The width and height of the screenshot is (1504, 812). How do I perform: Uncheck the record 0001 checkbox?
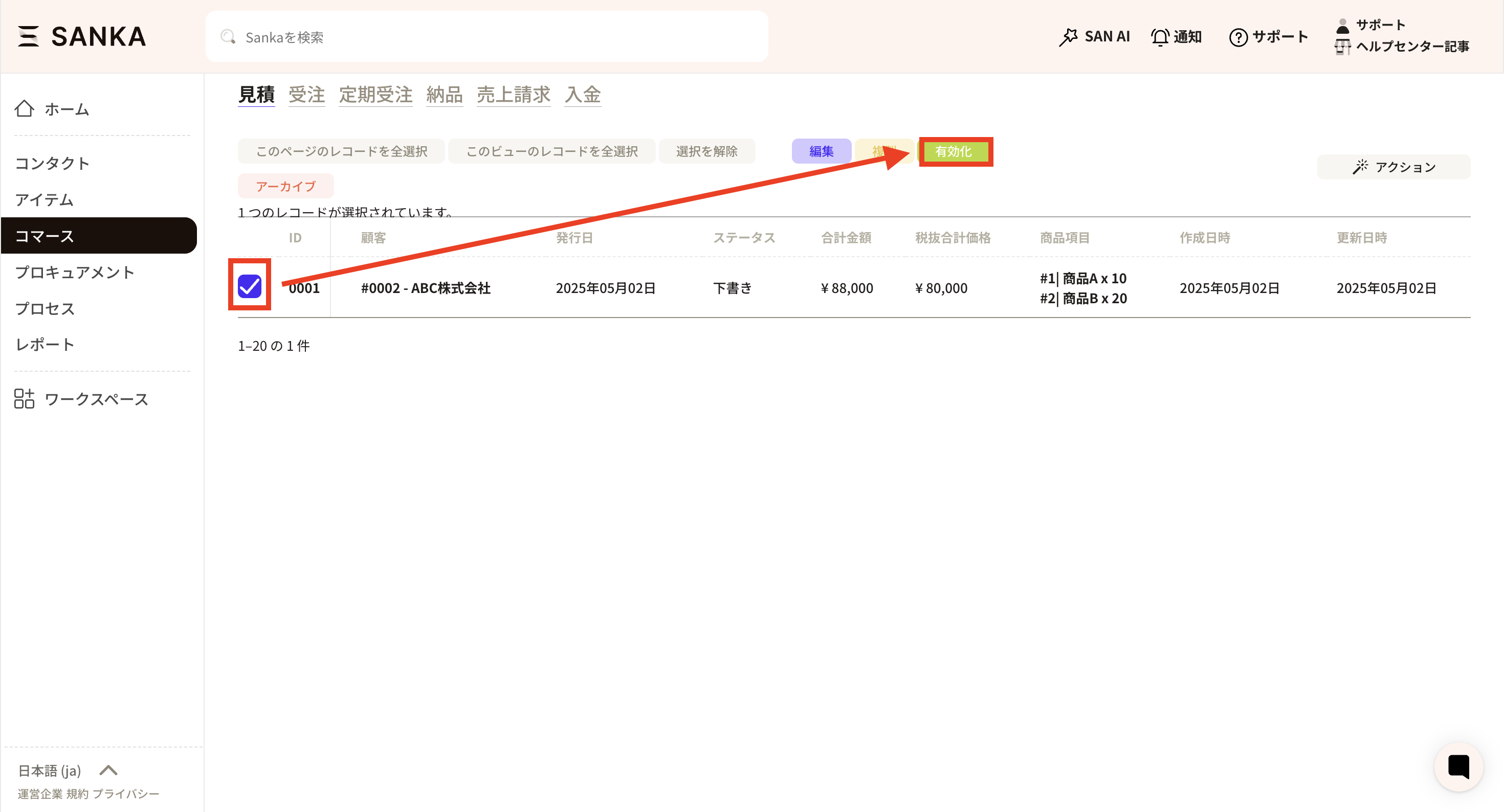tap(250, 286)
